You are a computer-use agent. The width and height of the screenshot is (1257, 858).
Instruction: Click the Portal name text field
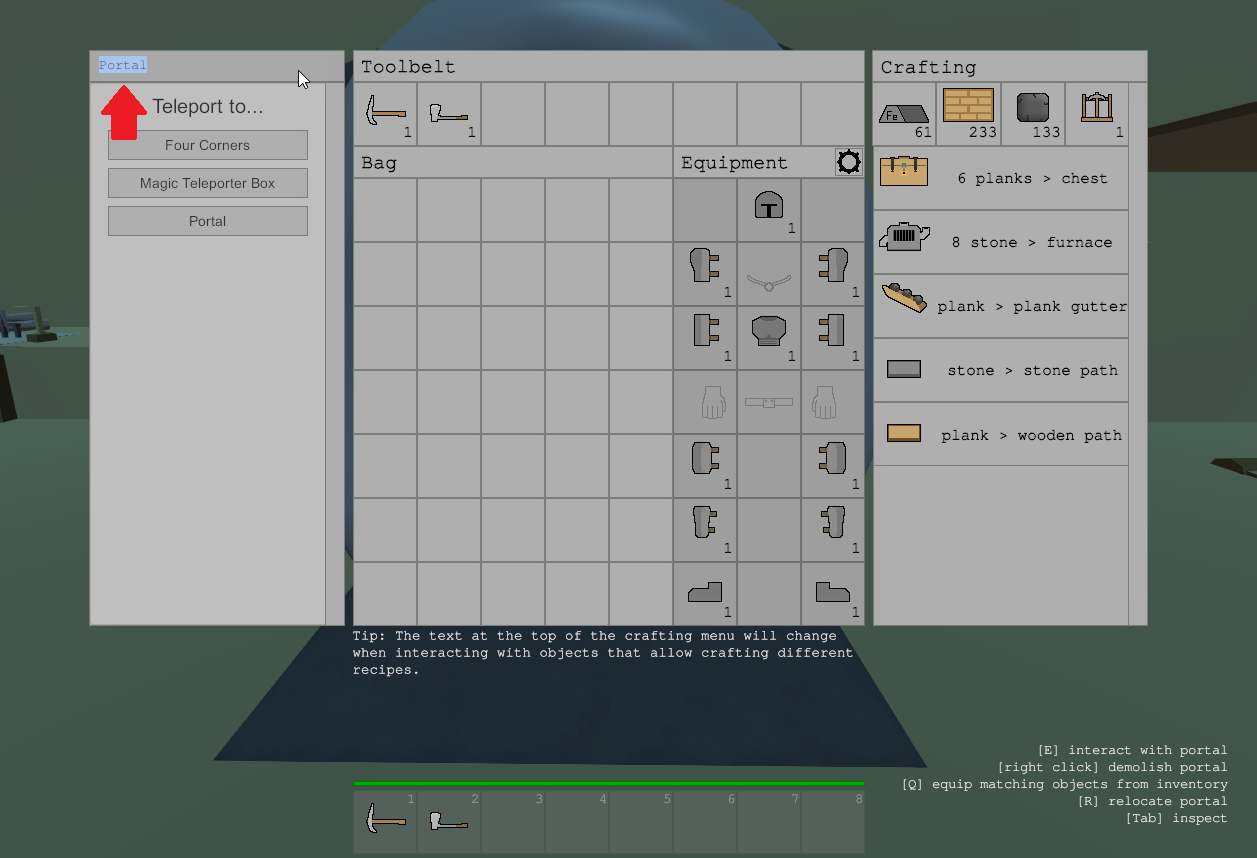(x=123, y=65)
